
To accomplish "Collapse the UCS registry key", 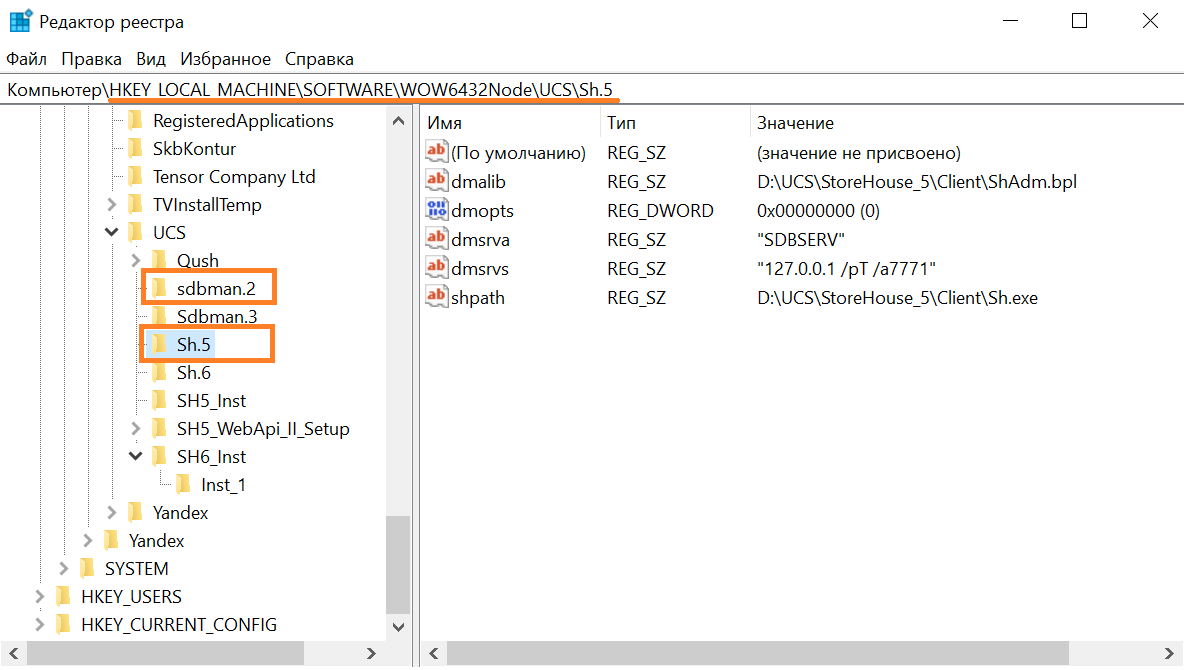I will pyautogui.click(x=112, y=233).
